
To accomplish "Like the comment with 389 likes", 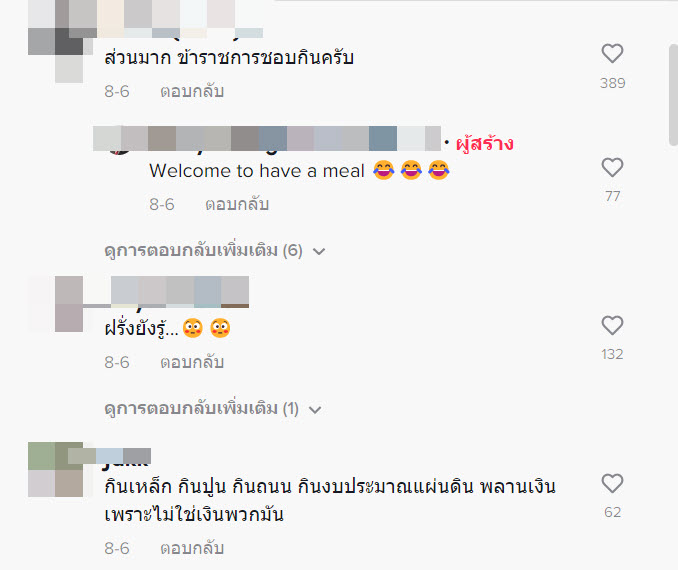I will pyautogui.click(x=612, y=54).
